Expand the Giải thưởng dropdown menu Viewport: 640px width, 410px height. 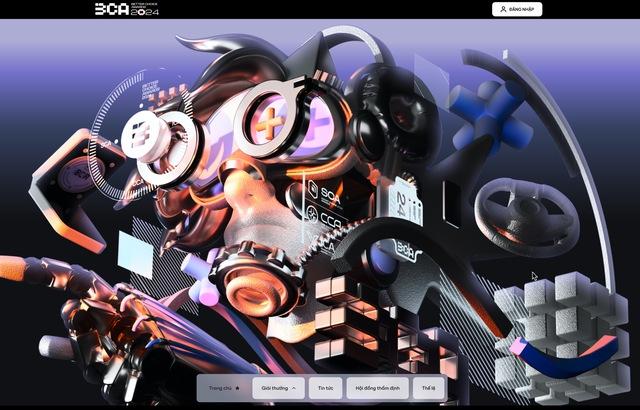pos(277,387)
